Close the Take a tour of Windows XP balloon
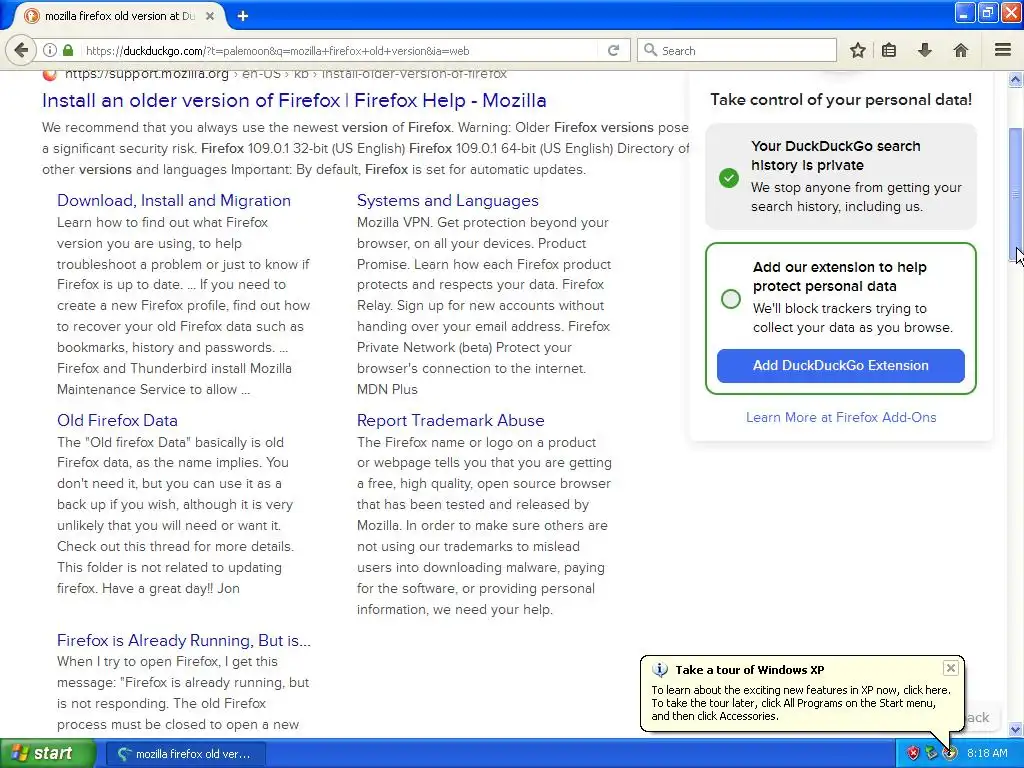This screenshot has height=768, width=1024. 951,667
